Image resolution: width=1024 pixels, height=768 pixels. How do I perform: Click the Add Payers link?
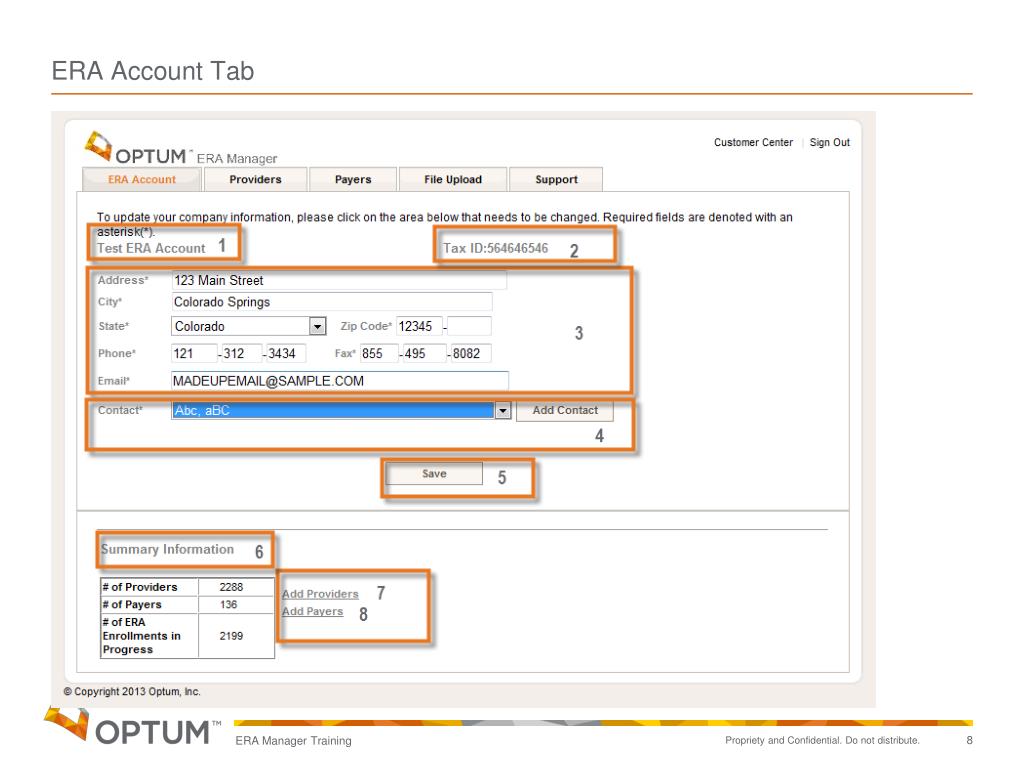(x=312, y=611)
